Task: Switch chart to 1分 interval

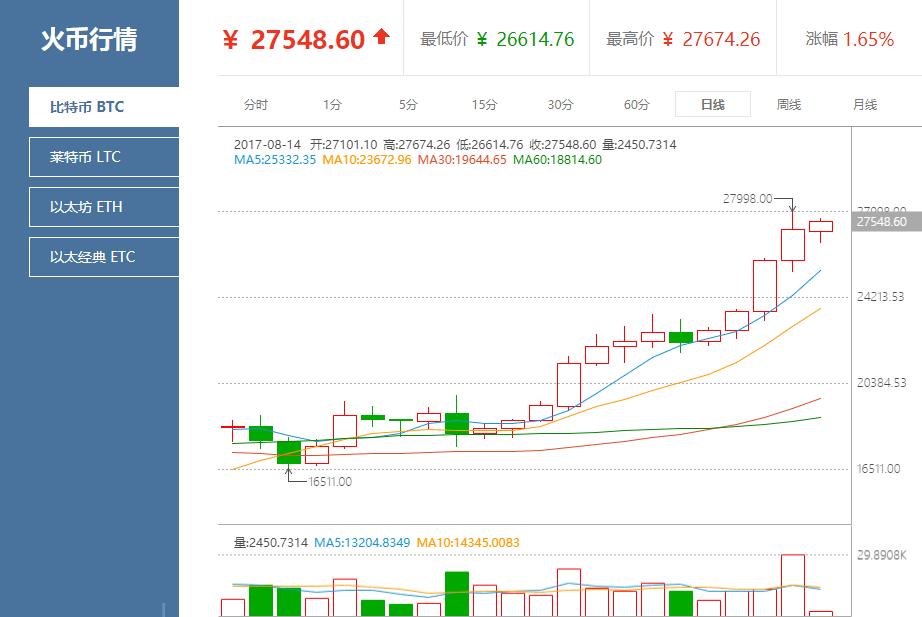Action: (332, 105)
